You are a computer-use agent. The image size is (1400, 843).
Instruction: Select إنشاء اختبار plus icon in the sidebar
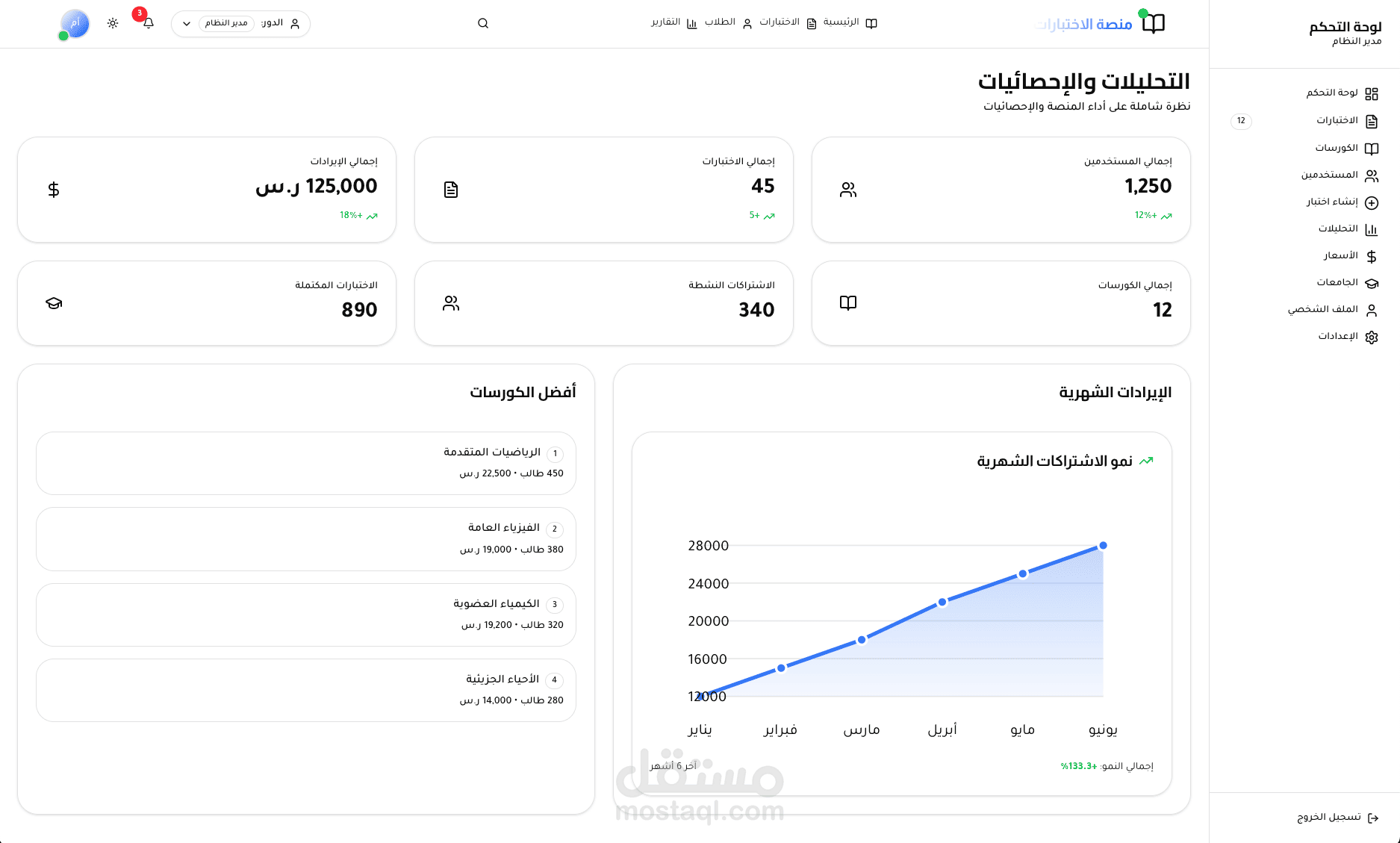point(1372,202)
